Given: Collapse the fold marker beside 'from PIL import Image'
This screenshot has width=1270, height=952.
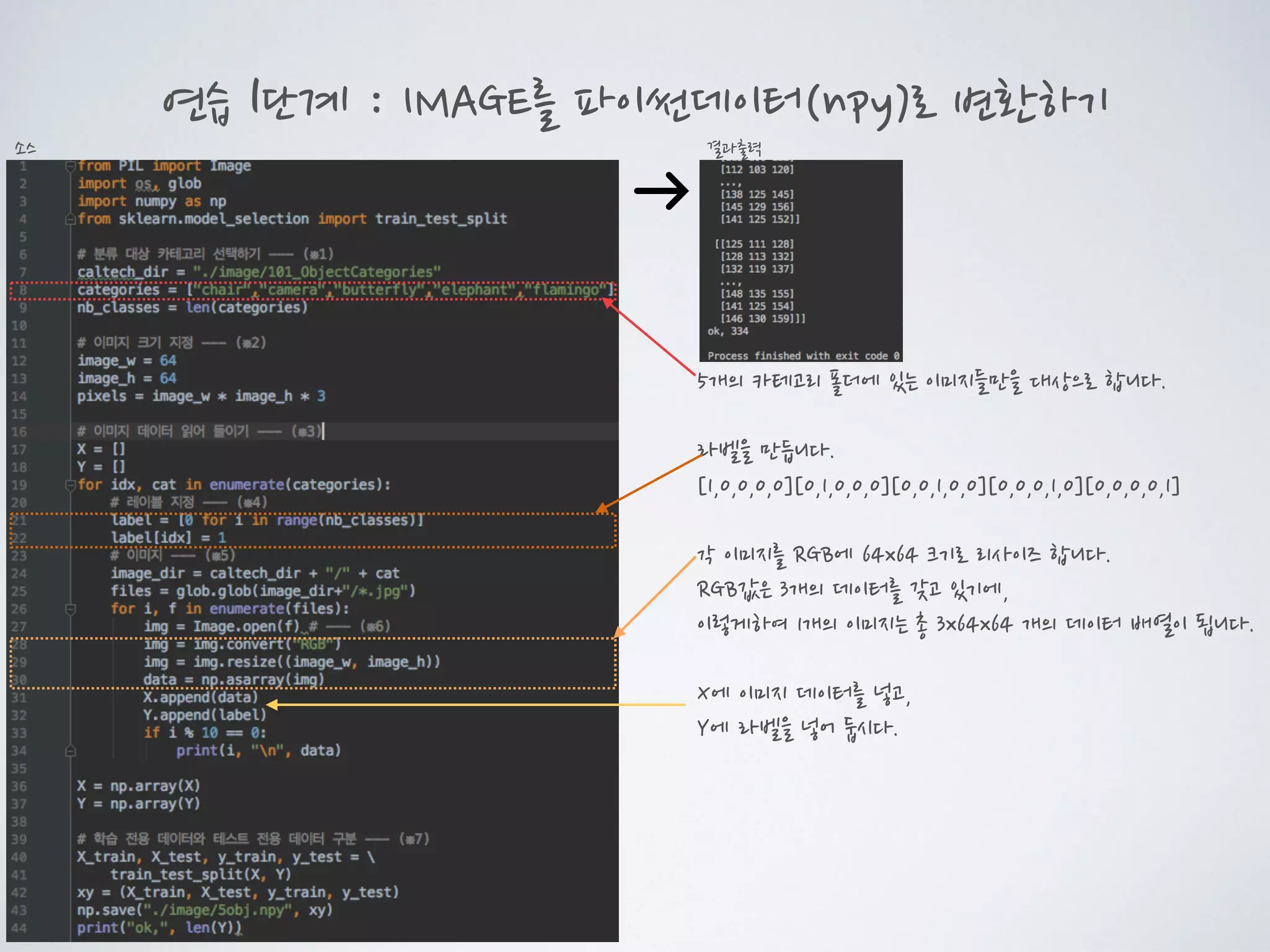Looking at the screenshot, I should click(x=71, y=166).
